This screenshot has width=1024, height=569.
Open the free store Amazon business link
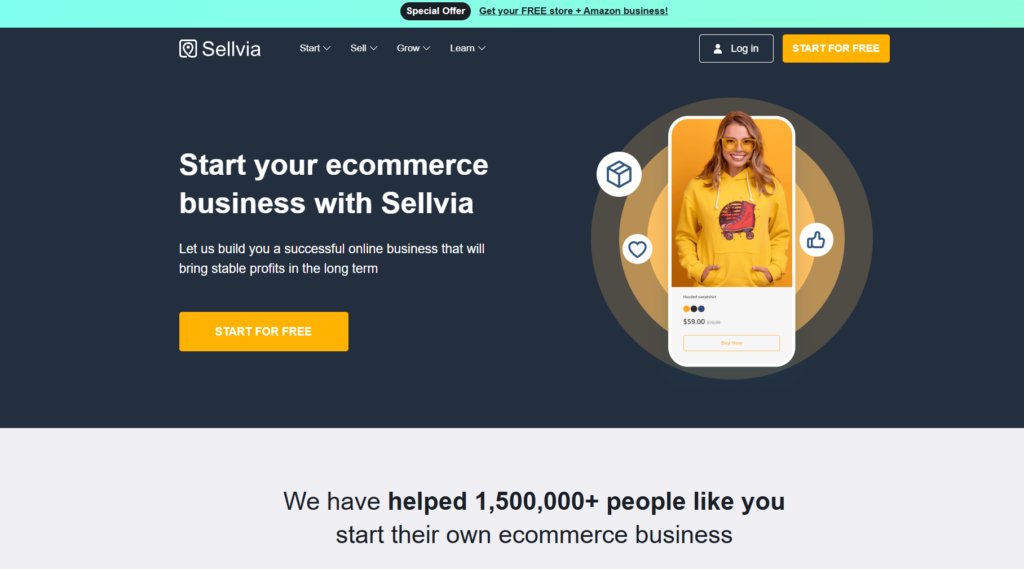[x=573, y=11]
